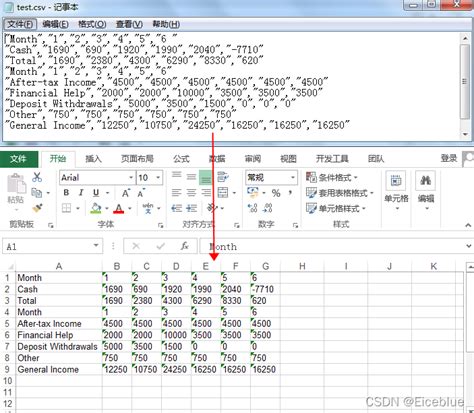Open the green 文件 tab in Excel
The image size is (474, 413).
tap(18, 159)
